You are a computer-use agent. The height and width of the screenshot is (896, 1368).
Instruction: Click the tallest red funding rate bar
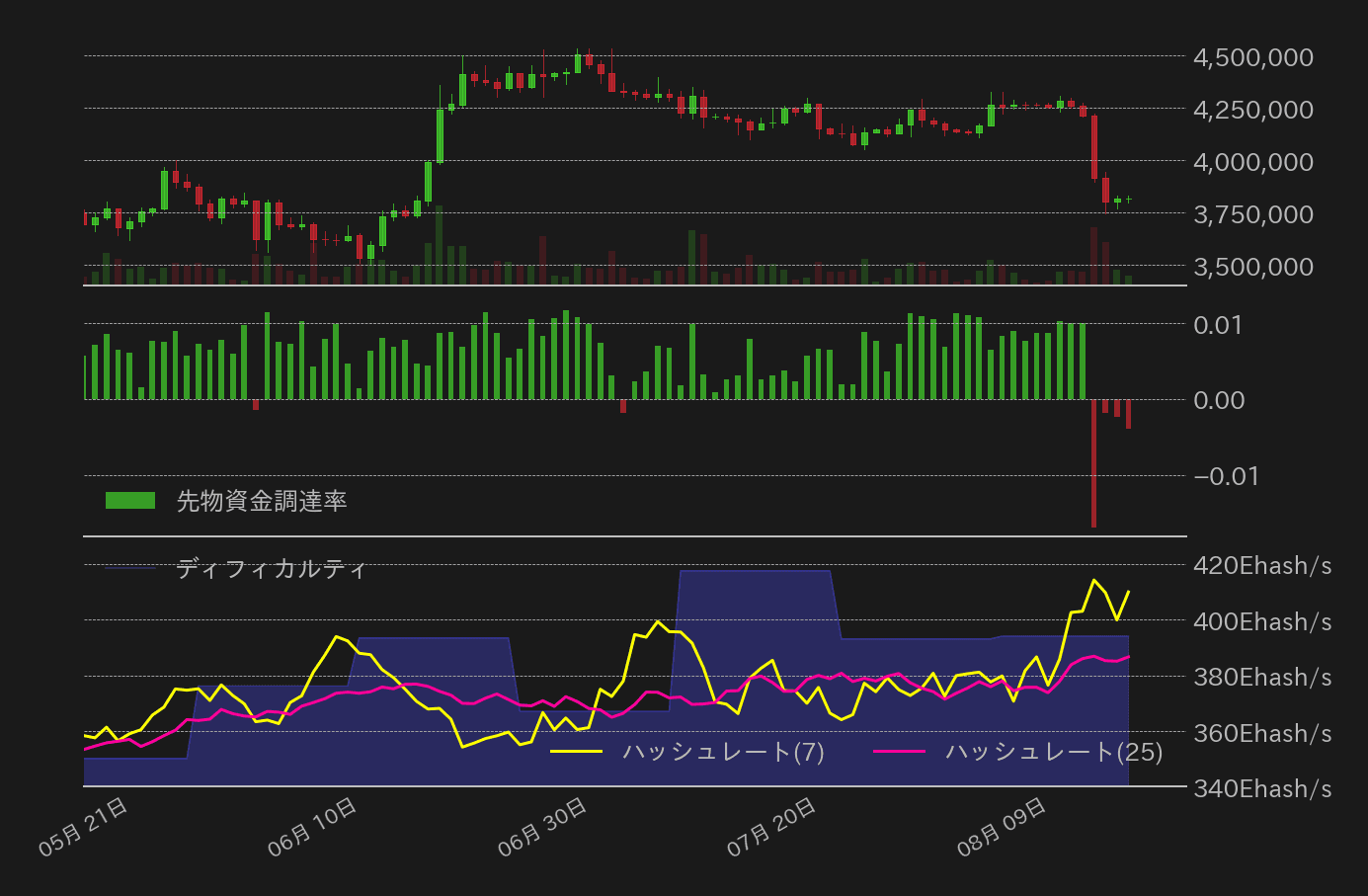point(1094,464)
